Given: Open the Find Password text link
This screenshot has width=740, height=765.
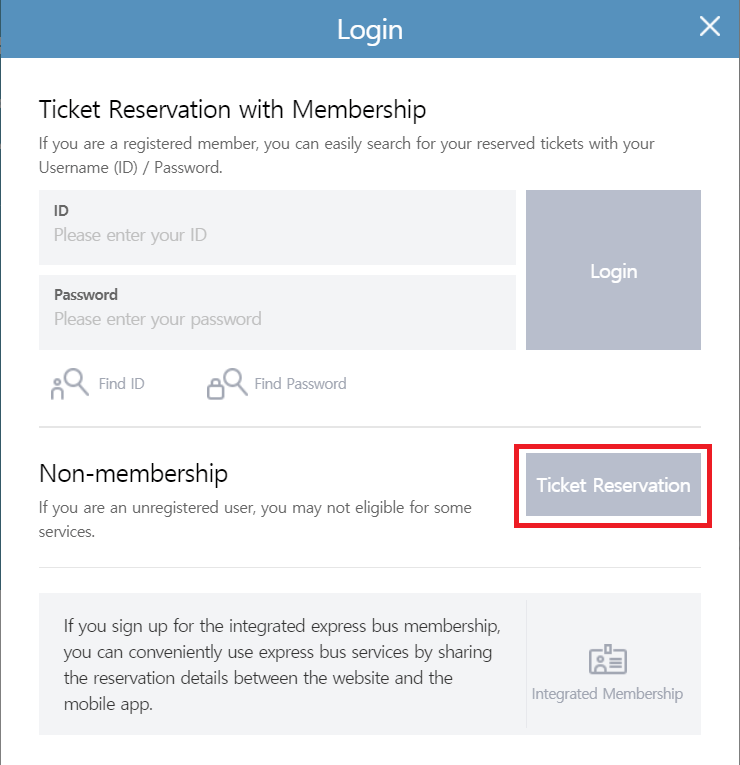Looking at the screenshot, I should (300, 384).
